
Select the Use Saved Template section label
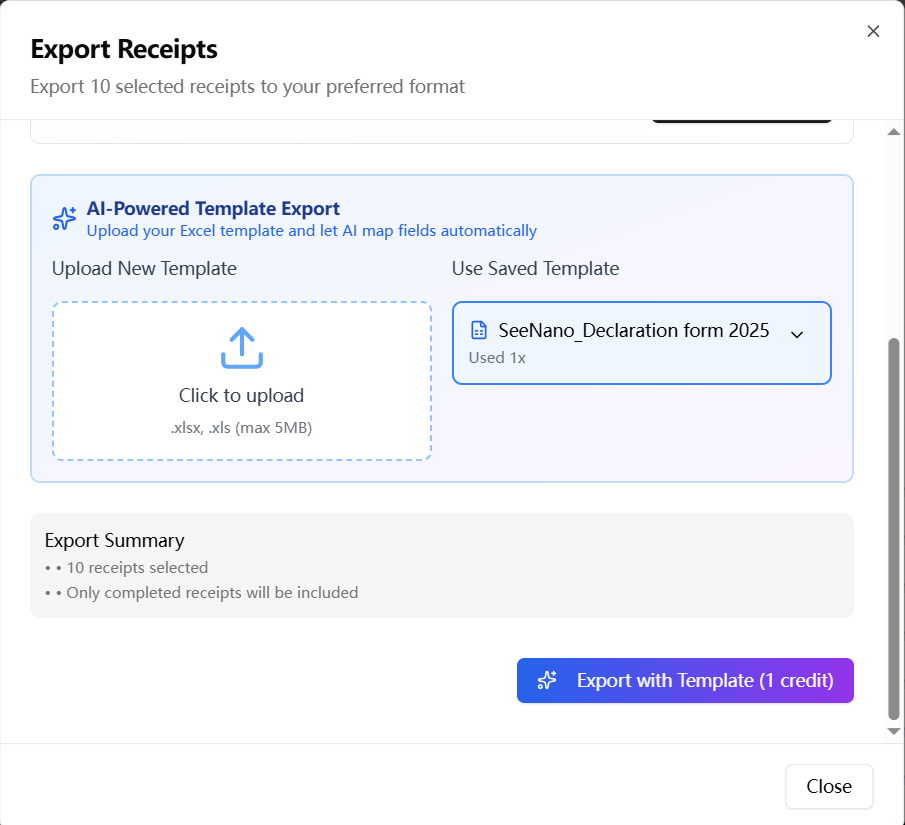point(535,268)
